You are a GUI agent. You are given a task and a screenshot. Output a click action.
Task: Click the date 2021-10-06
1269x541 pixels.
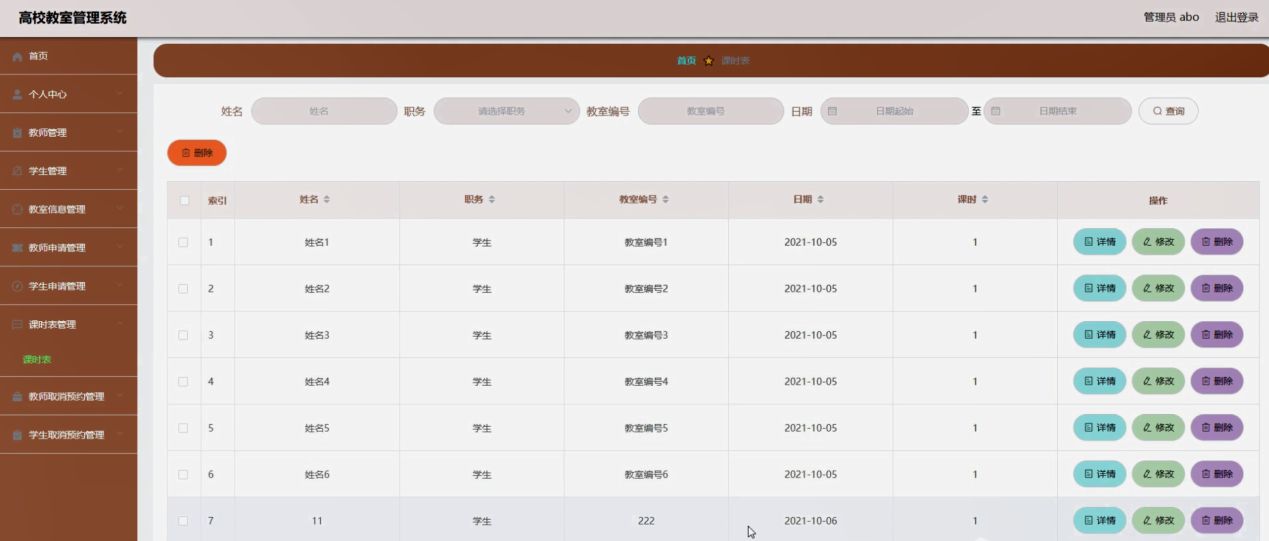pyautogui.click(x=810, y=521)
